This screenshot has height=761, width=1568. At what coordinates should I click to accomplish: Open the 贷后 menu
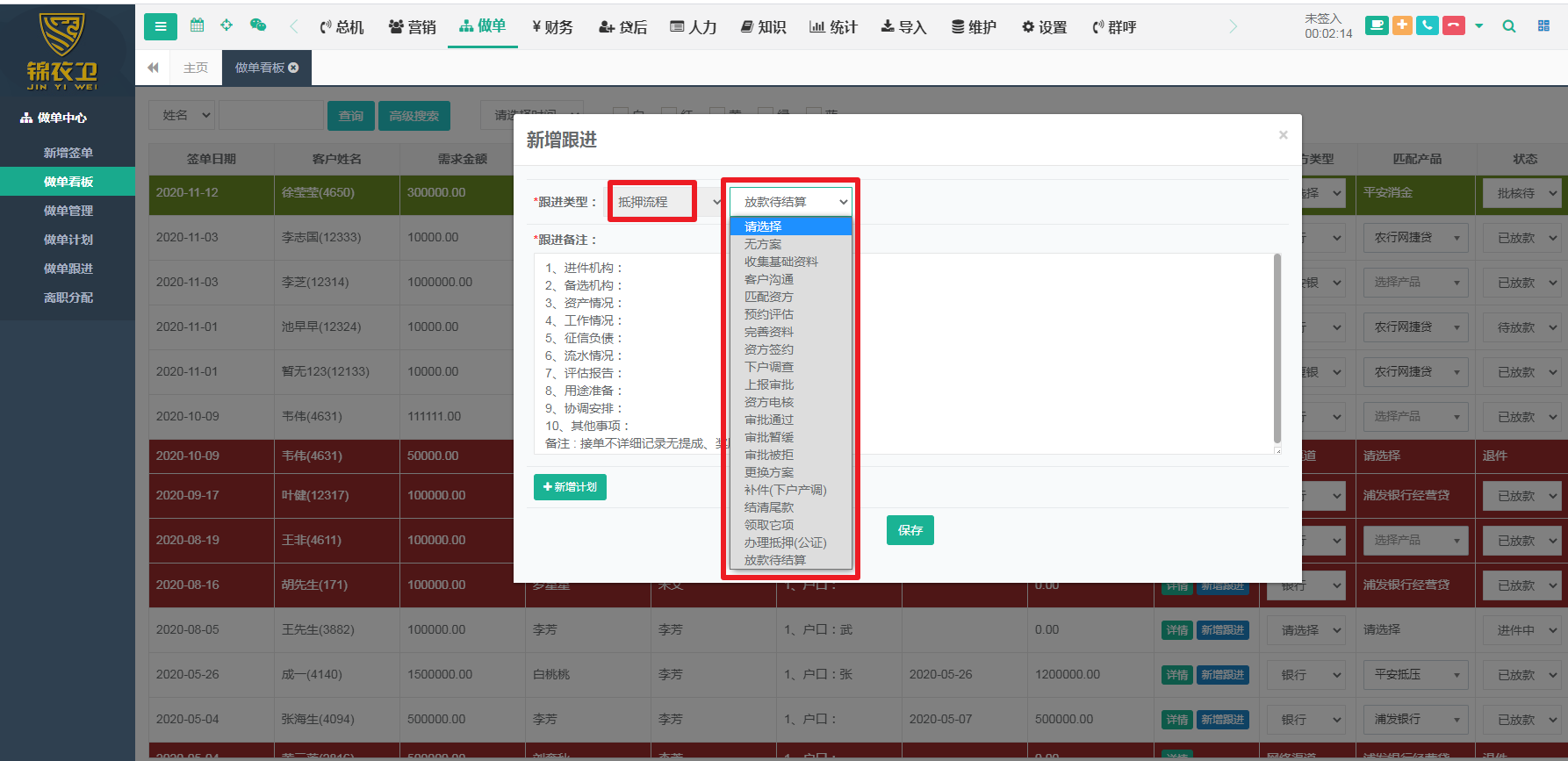click(623, 27)
